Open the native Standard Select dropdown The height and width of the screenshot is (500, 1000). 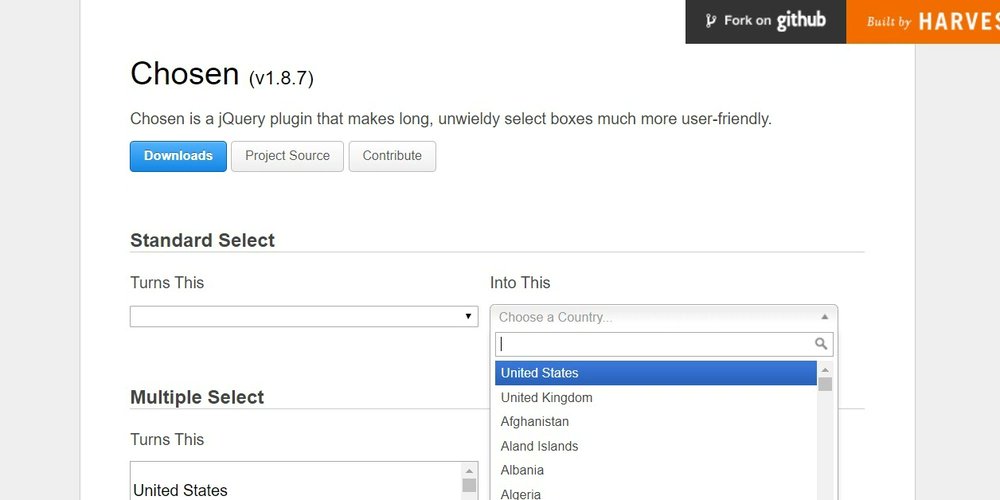(304, 316)
